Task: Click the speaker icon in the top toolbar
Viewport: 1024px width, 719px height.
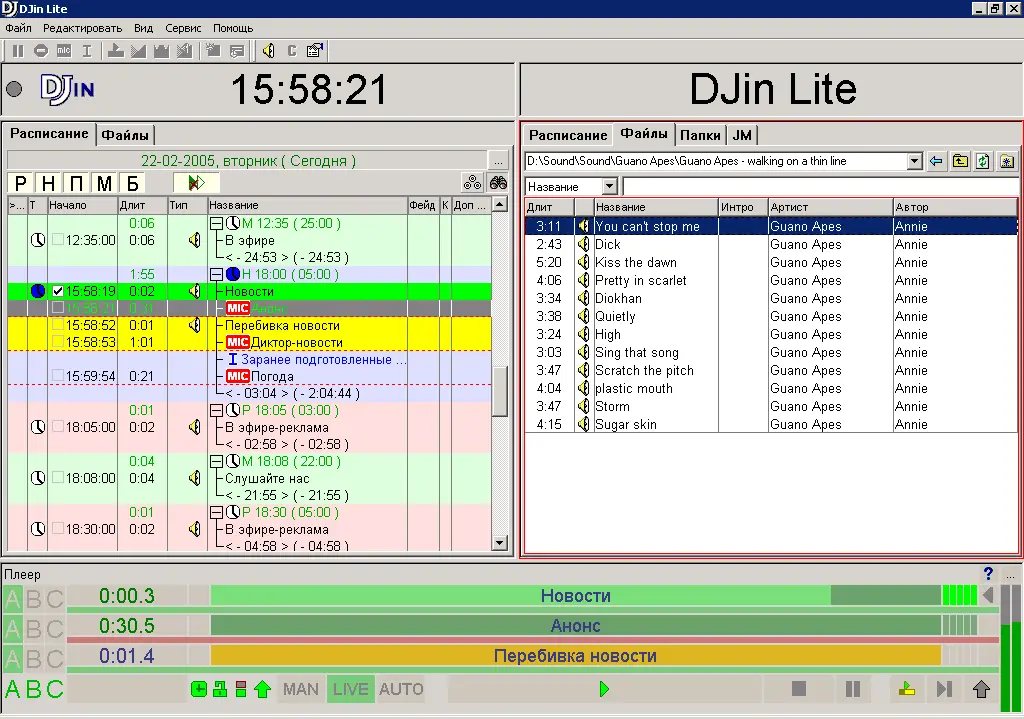Action: pos(268,50)
